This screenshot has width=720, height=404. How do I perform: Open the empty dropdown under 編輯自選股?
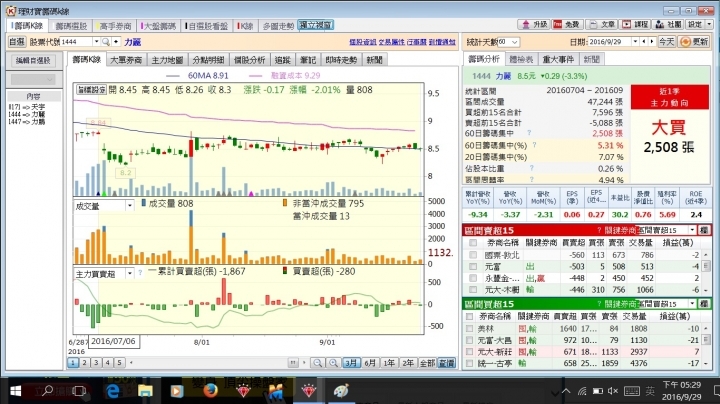pyautogui.click(x=33, y=79)
